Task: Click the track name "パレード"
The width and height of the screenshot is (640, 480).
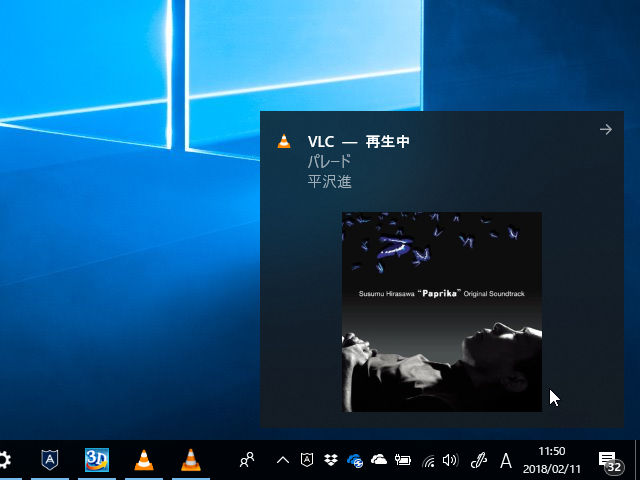Action: point(329,162)
